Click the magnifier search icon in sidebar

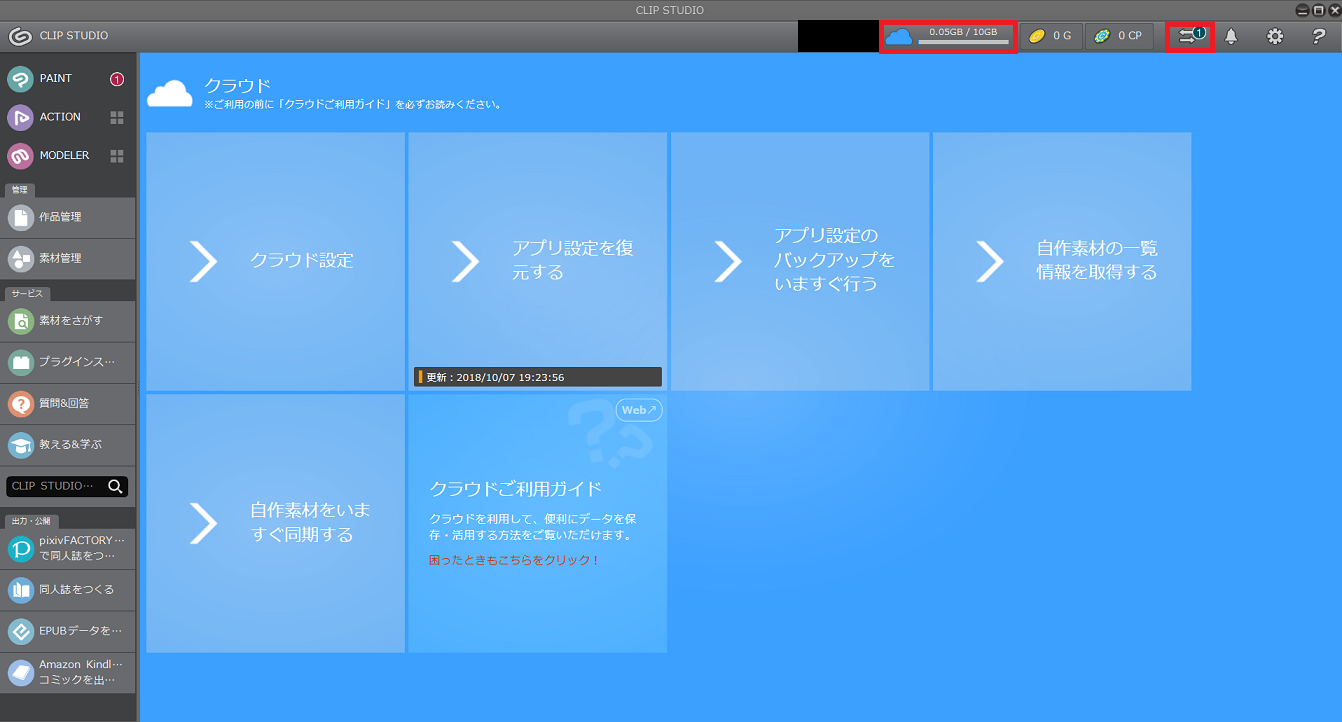point(116,486)
